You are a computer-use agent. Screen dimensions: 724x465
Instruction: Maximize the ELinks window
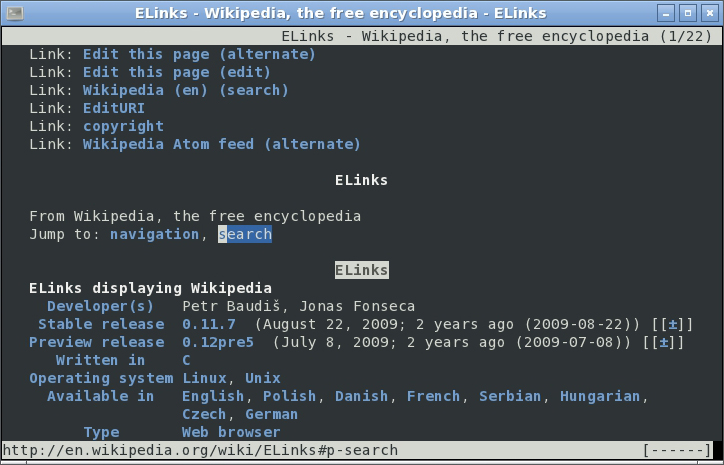tap(688, 13)
